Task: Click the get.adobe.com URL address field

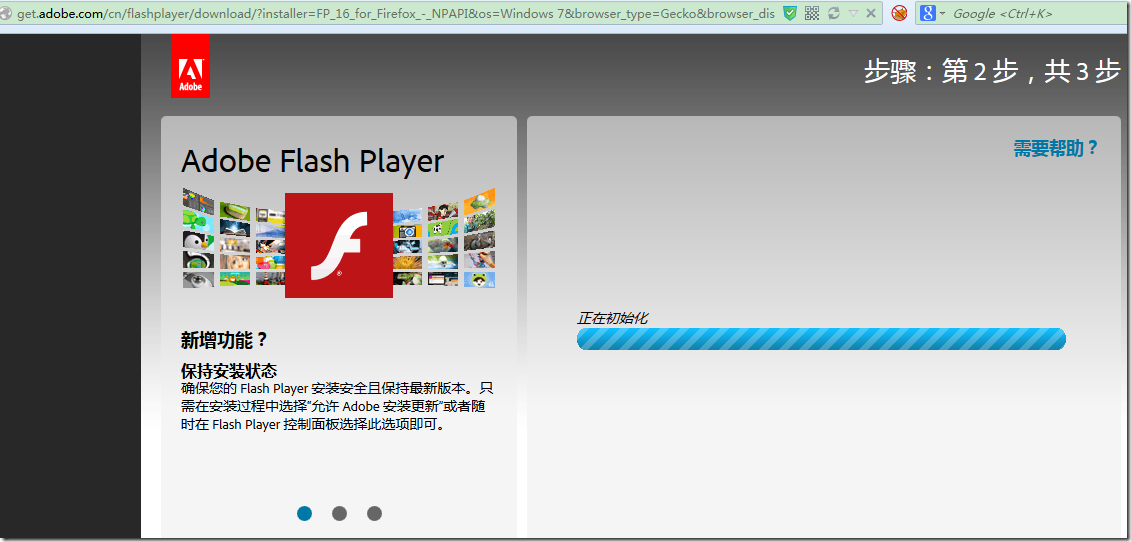Action: [397, 13]
